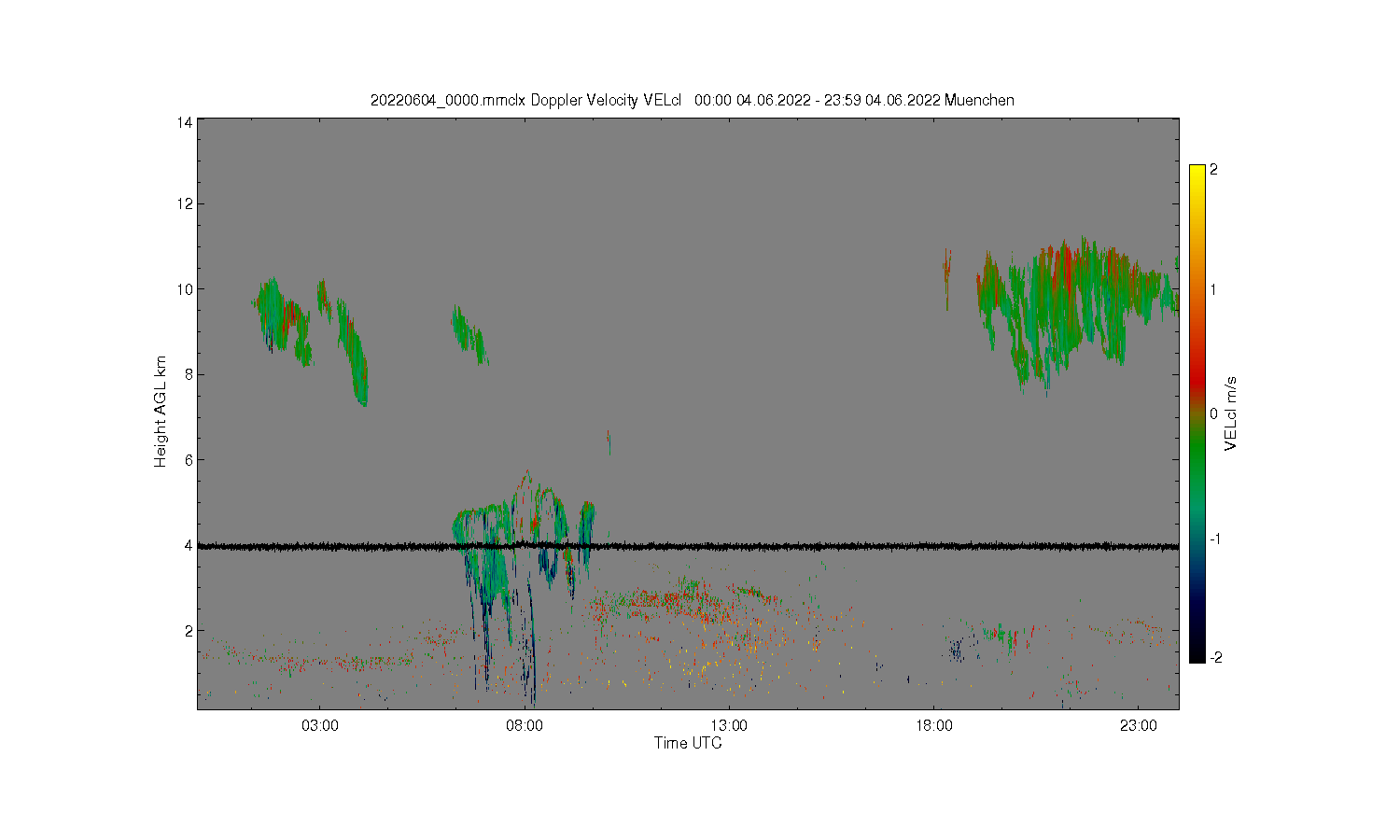Click the black horizontal line at 4 km

(x=688, y=546)
